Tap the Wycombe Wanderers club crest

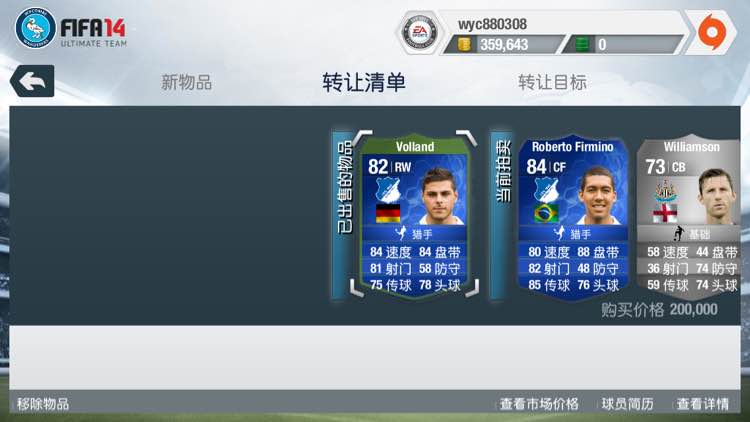click(35, 28)
